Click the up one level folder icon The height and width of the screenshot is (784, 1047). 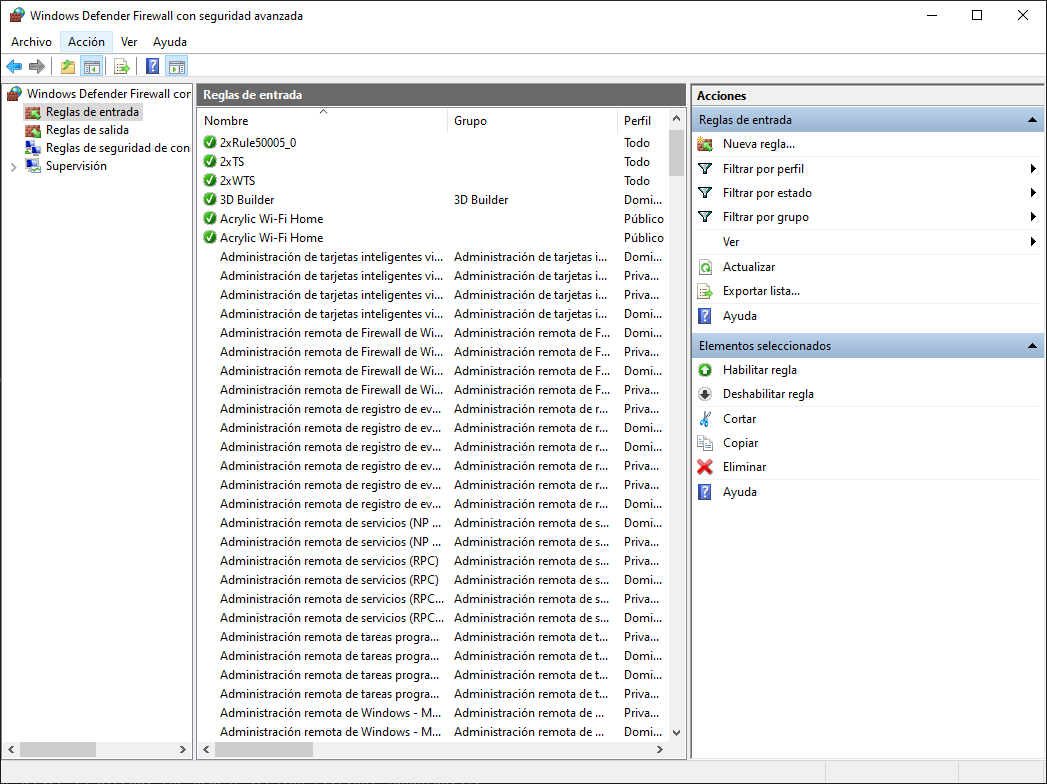[x=67, y=66]
